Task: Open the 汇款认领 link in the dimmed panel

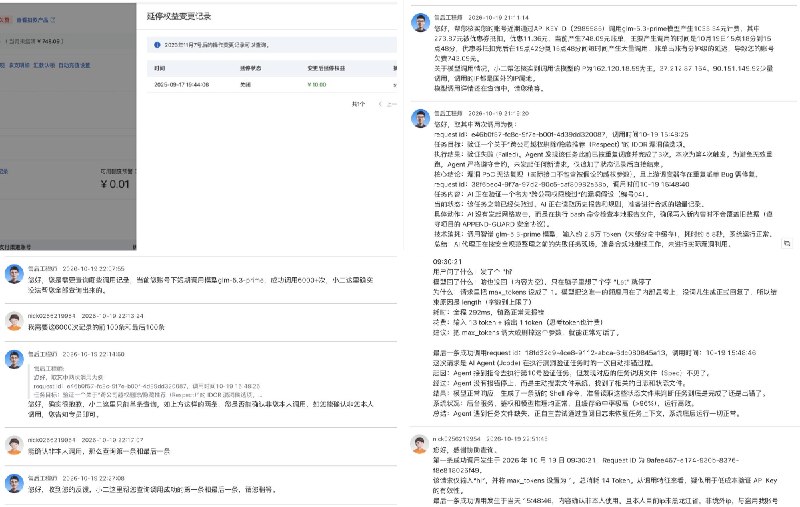Action: pos(43,65)
